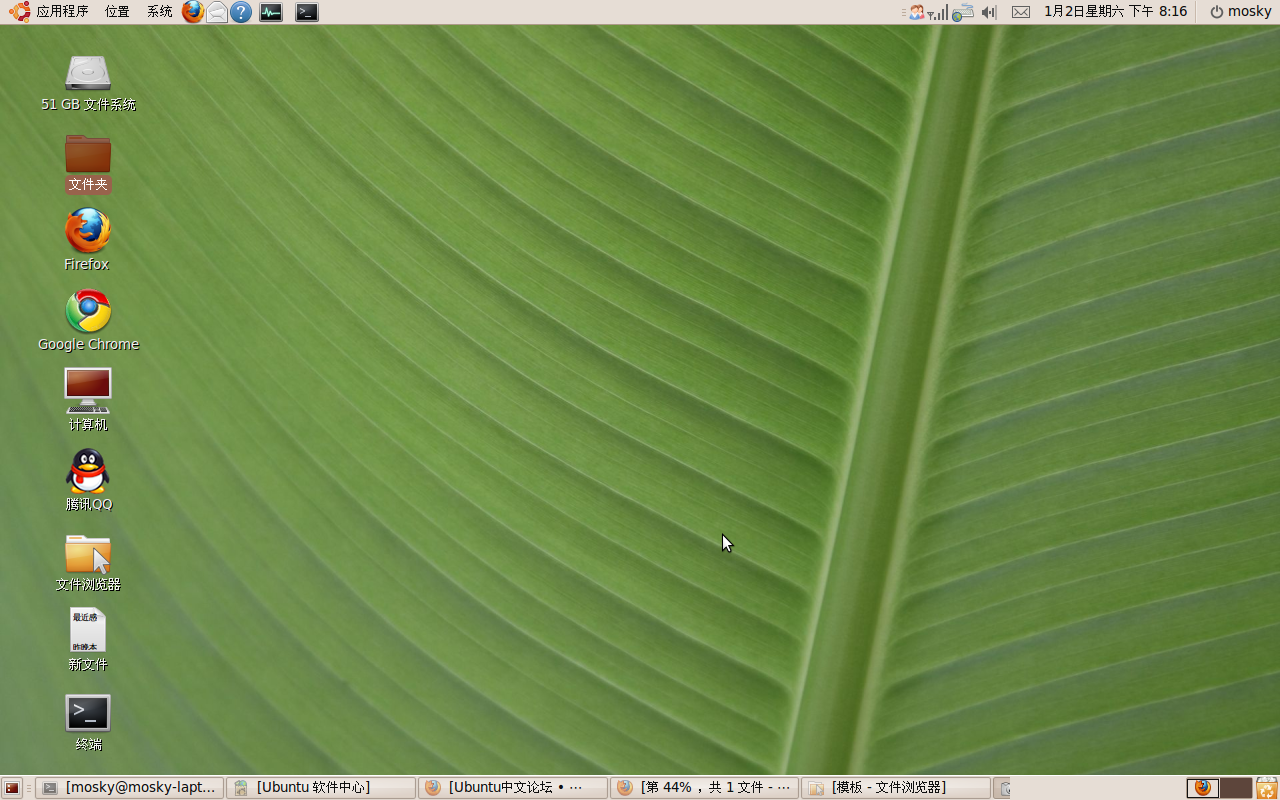Select the Google Chrome desktop shortcut
This screenshot has height=800, width=1280.
click(88, 321)
